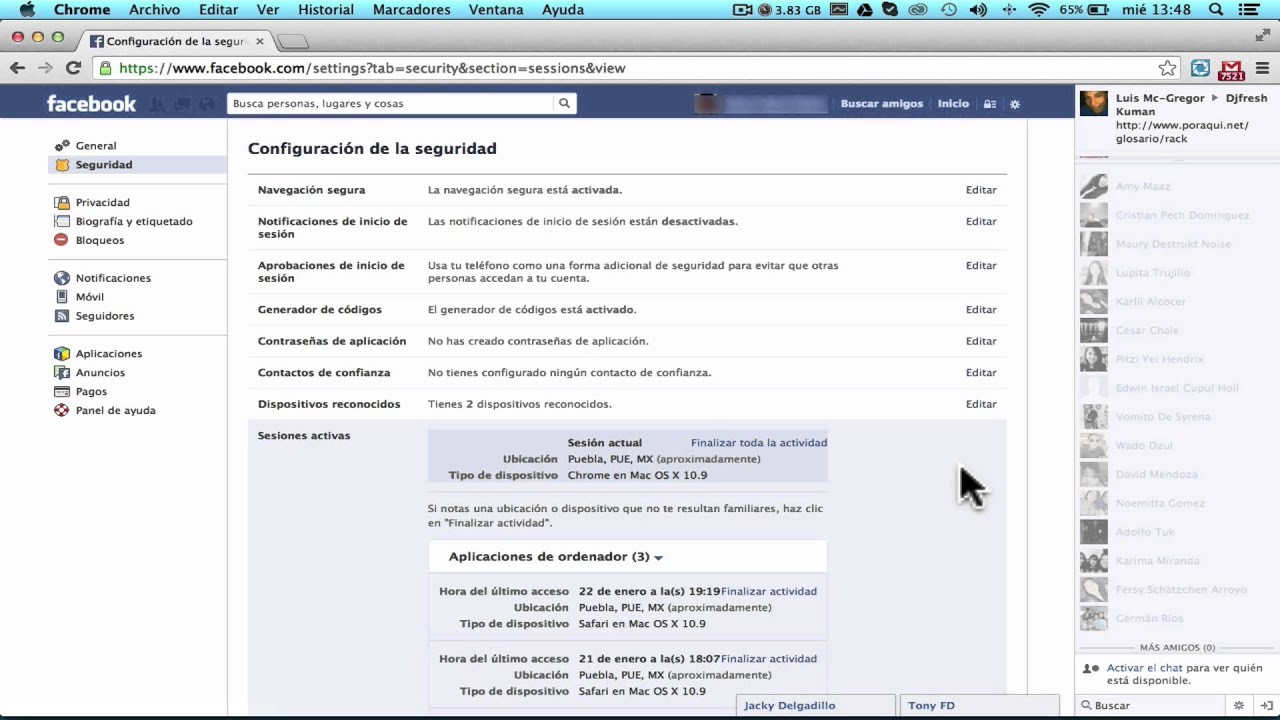1280x720 pixels.
Task: Go to Inicio in header
Action: point(953,104)
